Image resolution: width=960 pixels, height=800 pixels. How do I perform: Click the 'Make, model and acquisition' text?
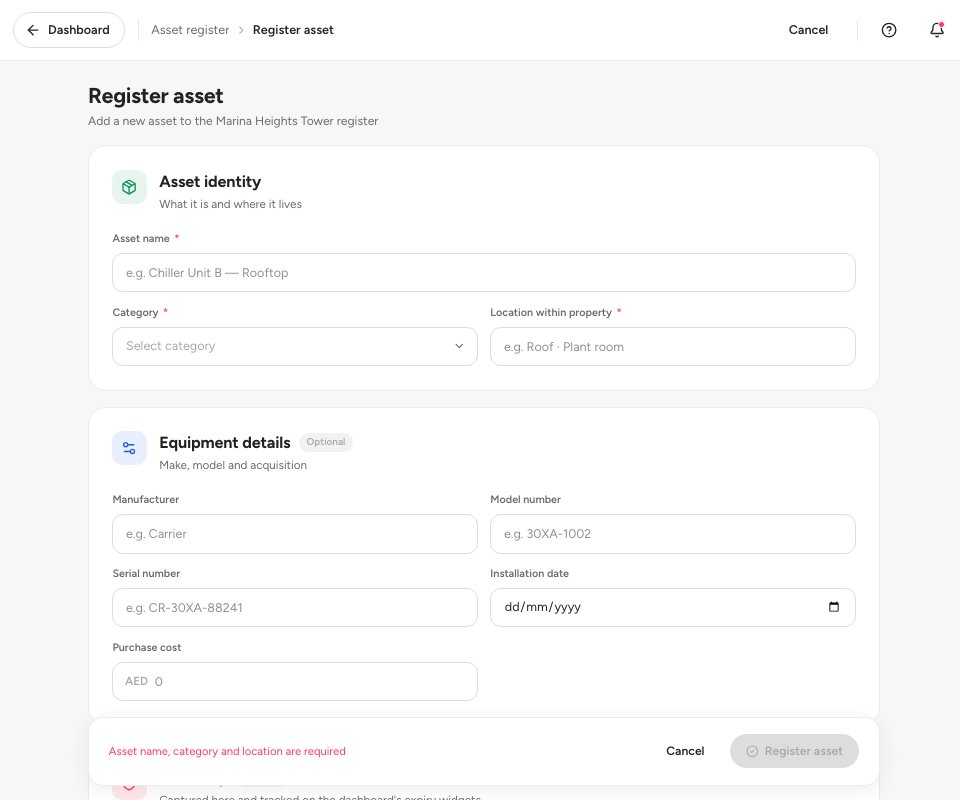pos(233,465)
